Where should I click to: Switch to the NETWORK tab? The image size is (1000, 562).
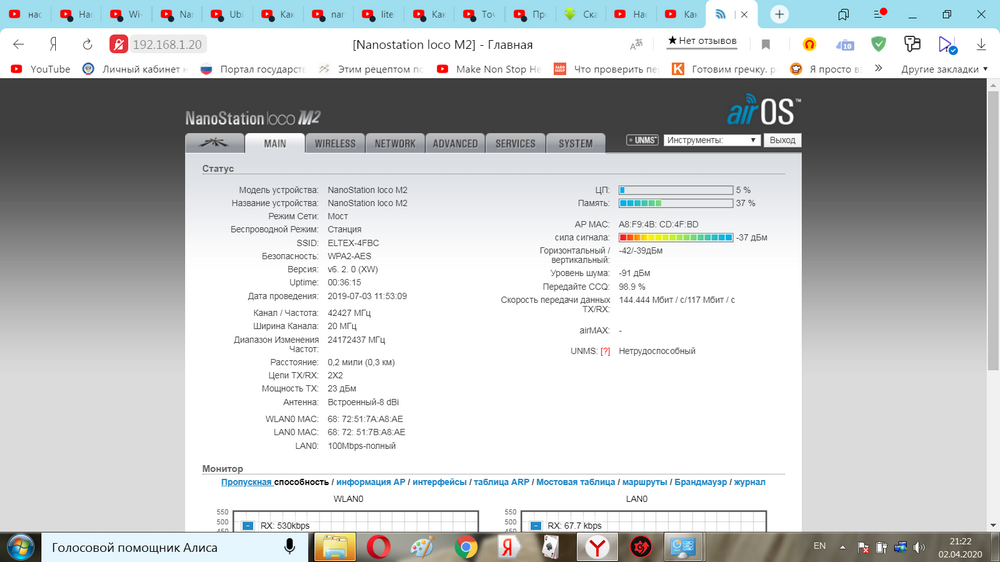coord(395,144)
